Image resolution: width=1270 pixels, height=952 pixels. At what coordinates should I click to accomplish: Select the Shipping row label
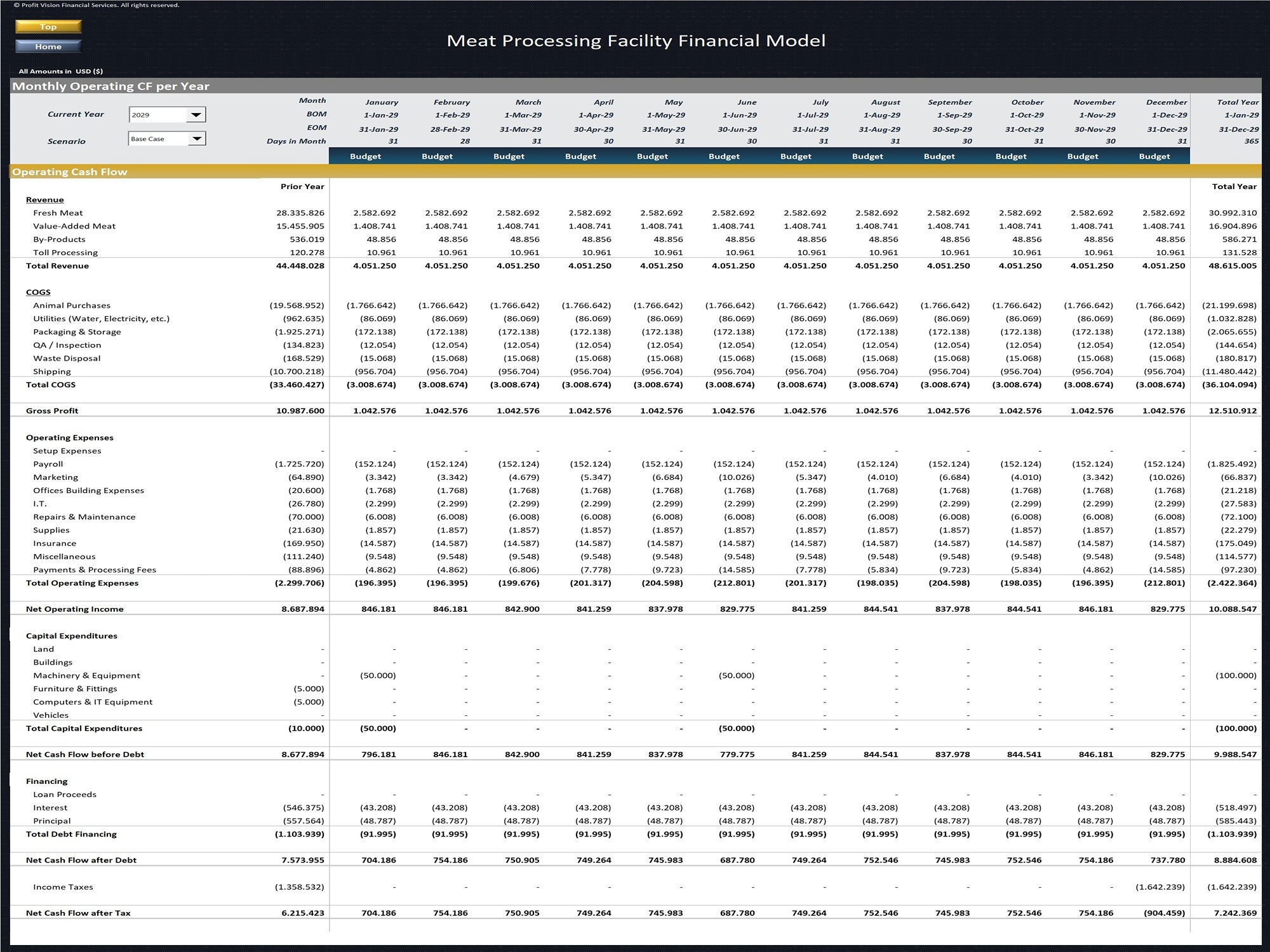pyautogui.click(x=52, y=372)
